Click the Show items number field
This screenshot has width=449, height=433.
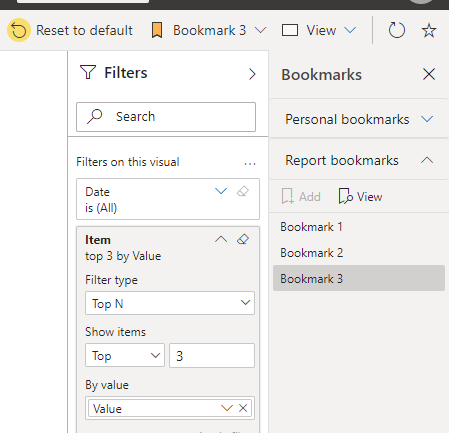[x=212, y=356]
